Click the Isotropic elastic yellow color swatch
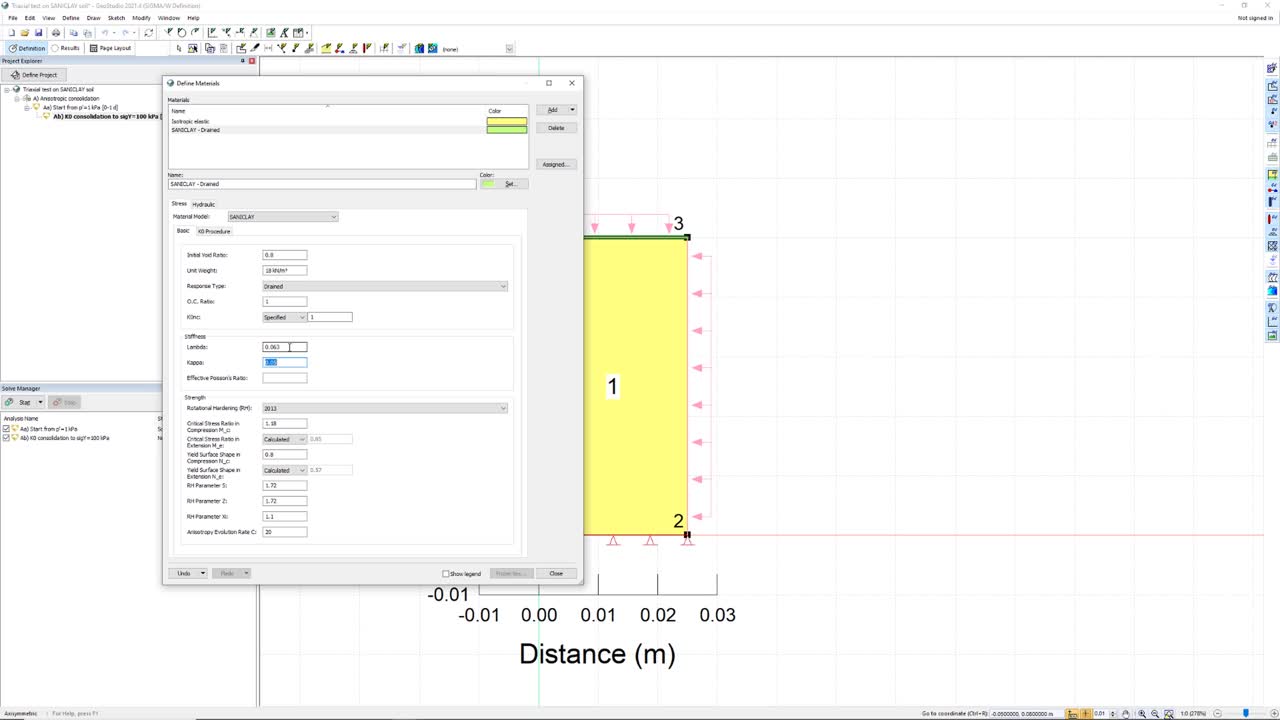The image size is (1280, 720). tap(506, 121)
